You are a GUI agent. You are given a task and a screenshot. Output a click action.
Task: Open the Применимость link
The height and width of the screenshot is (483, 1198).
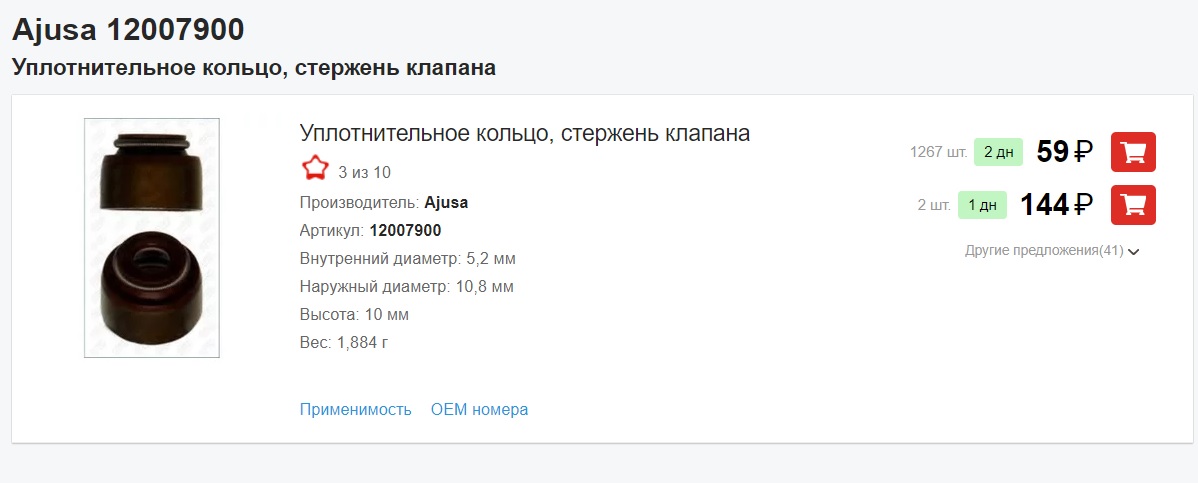pyautogui.click(x=355, y=409)
